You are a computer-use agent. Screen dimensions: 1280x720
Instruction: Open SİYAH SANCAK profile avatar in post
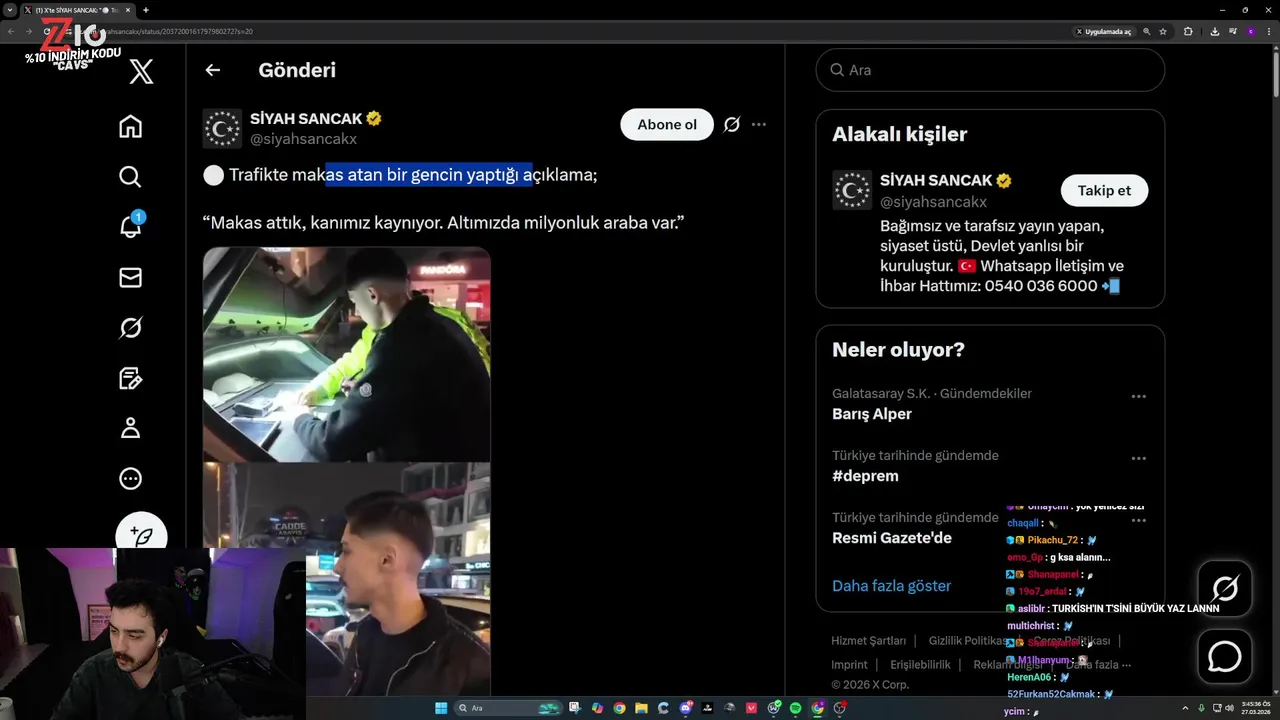point(222,128)
